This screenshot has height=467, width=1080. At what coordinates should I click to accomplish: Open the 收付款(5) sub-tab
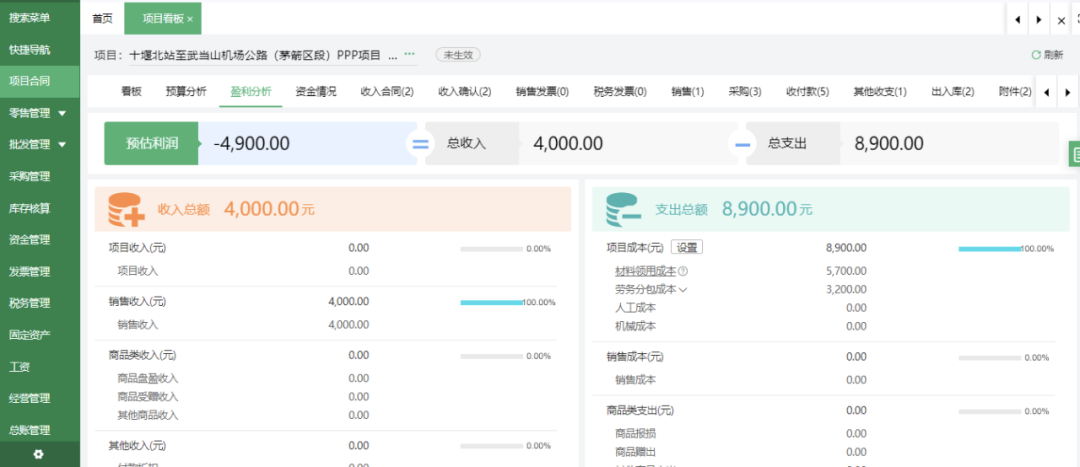[x=807, y=92]
